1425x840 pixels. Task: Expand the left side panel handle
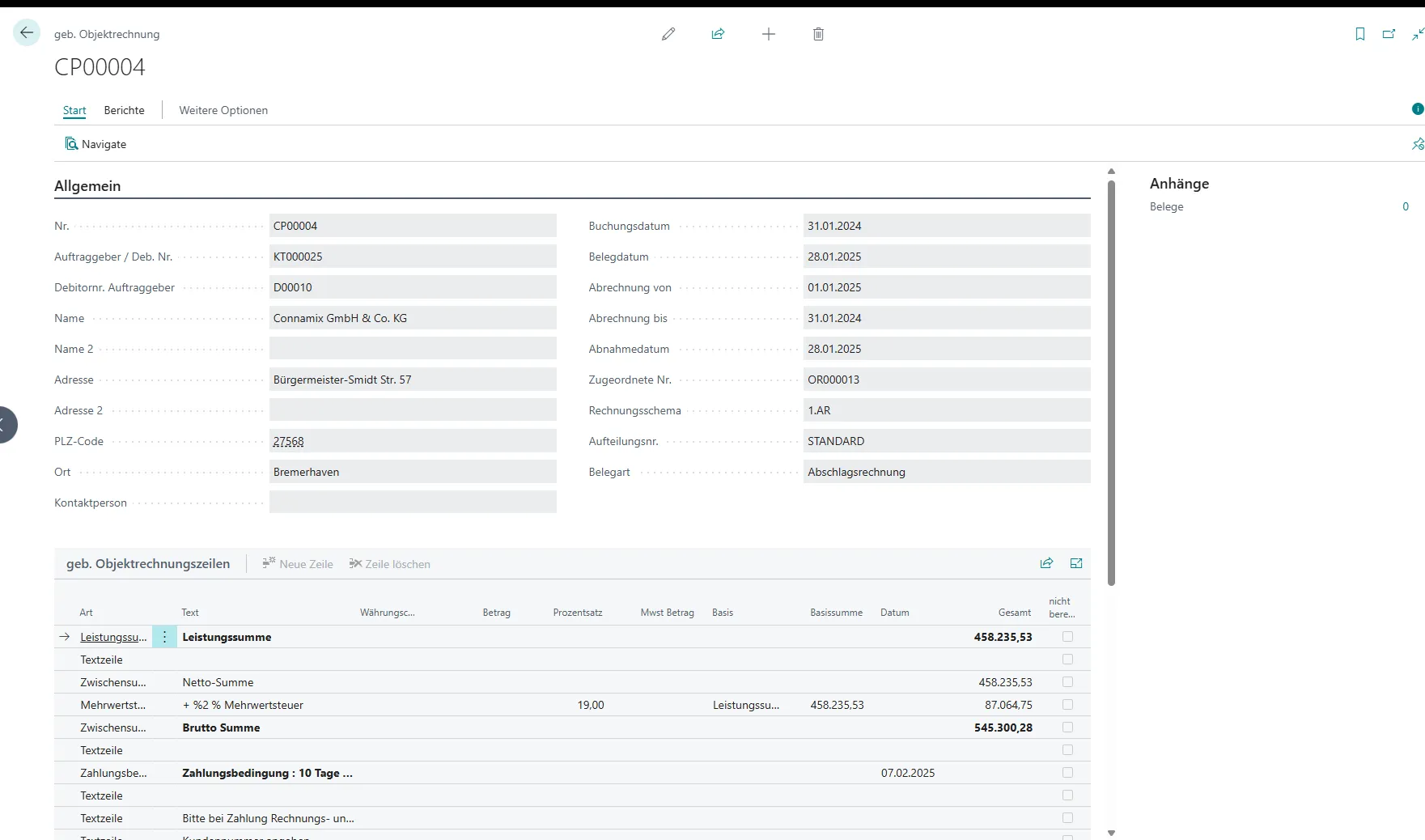click(x=5, y=425)
